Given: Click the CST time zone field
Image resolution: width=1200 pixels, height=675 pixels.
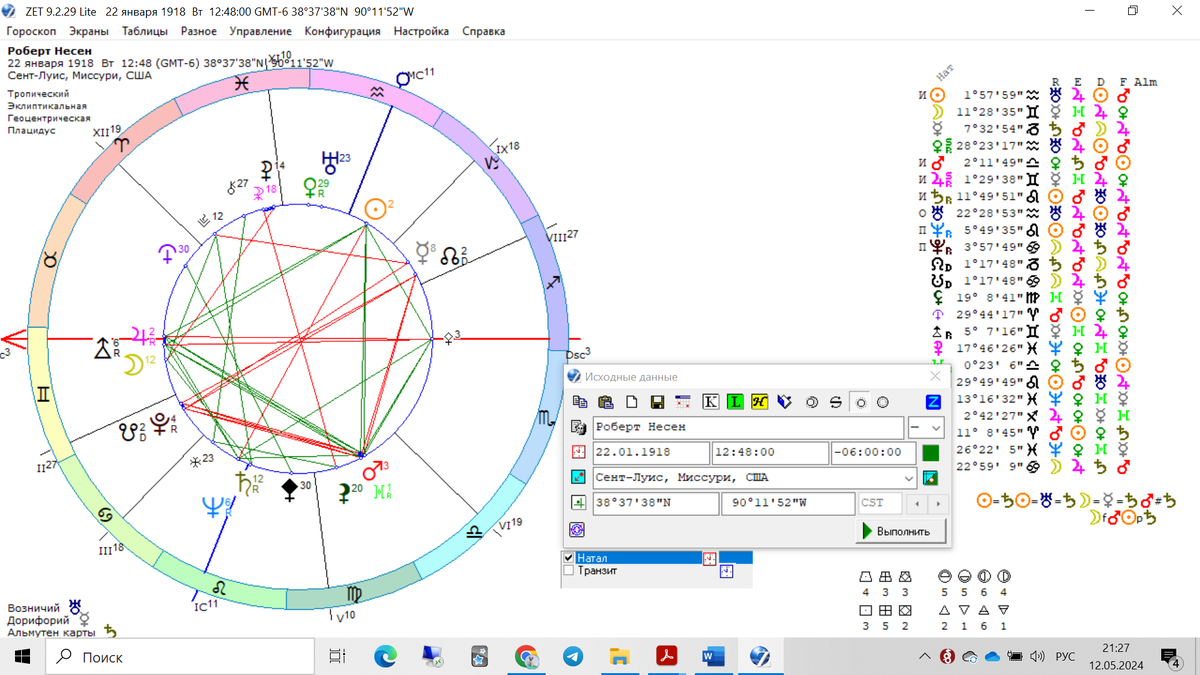Looking at the screenshot, I should tap(880, 503).
